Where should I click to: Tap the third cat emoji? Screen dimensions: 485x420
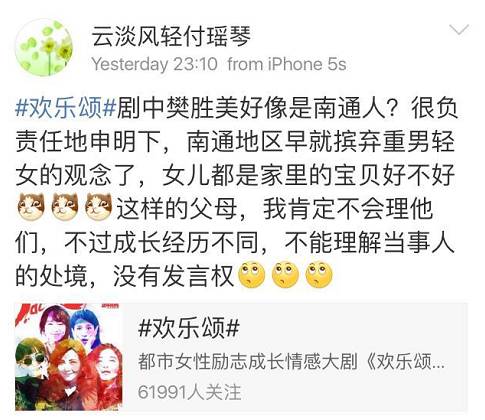[x=99, y=207]
